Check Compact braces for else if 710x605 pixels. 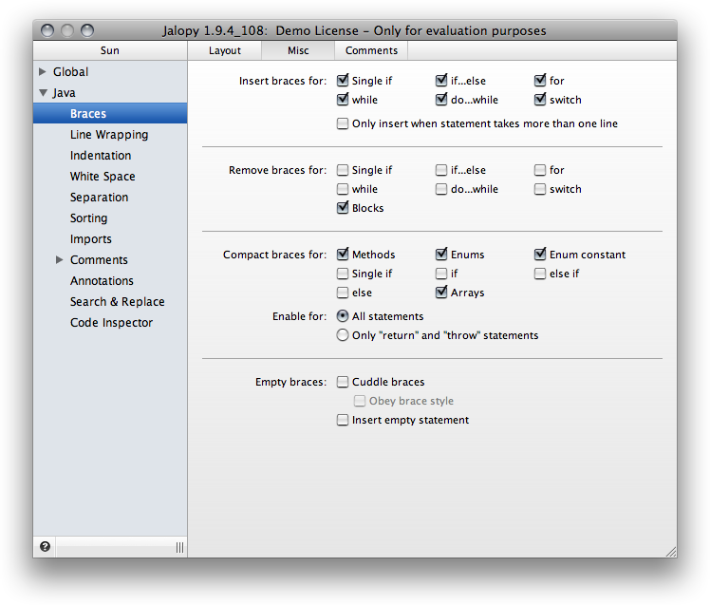coord(540,274)
